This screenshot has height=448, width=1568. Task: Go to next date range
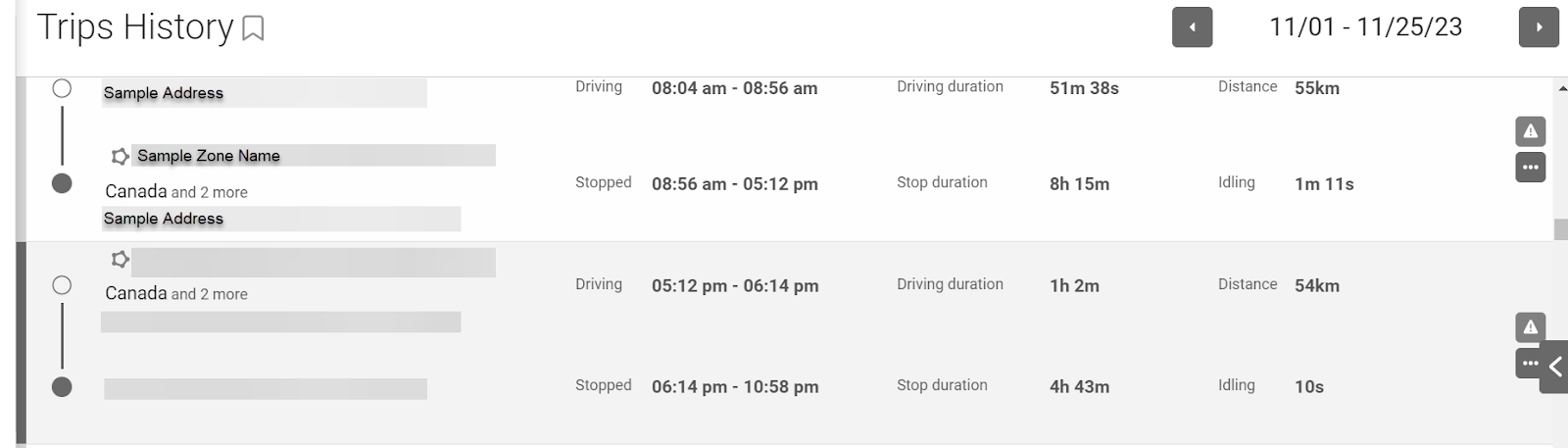click(1539, 27)
